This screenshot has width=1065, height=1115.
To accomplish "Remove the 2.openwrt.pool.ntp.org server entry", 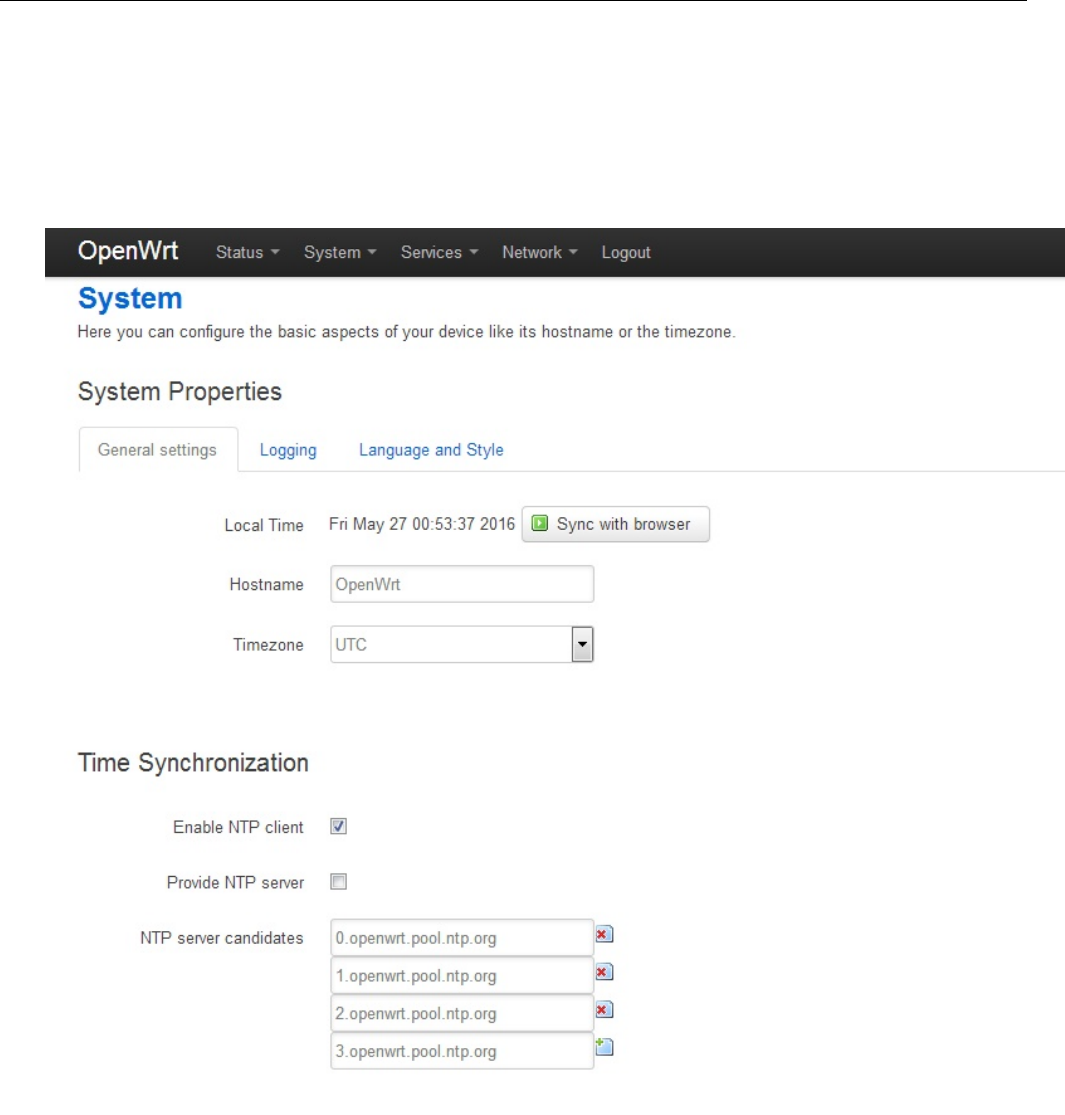I will (604, 1010).
